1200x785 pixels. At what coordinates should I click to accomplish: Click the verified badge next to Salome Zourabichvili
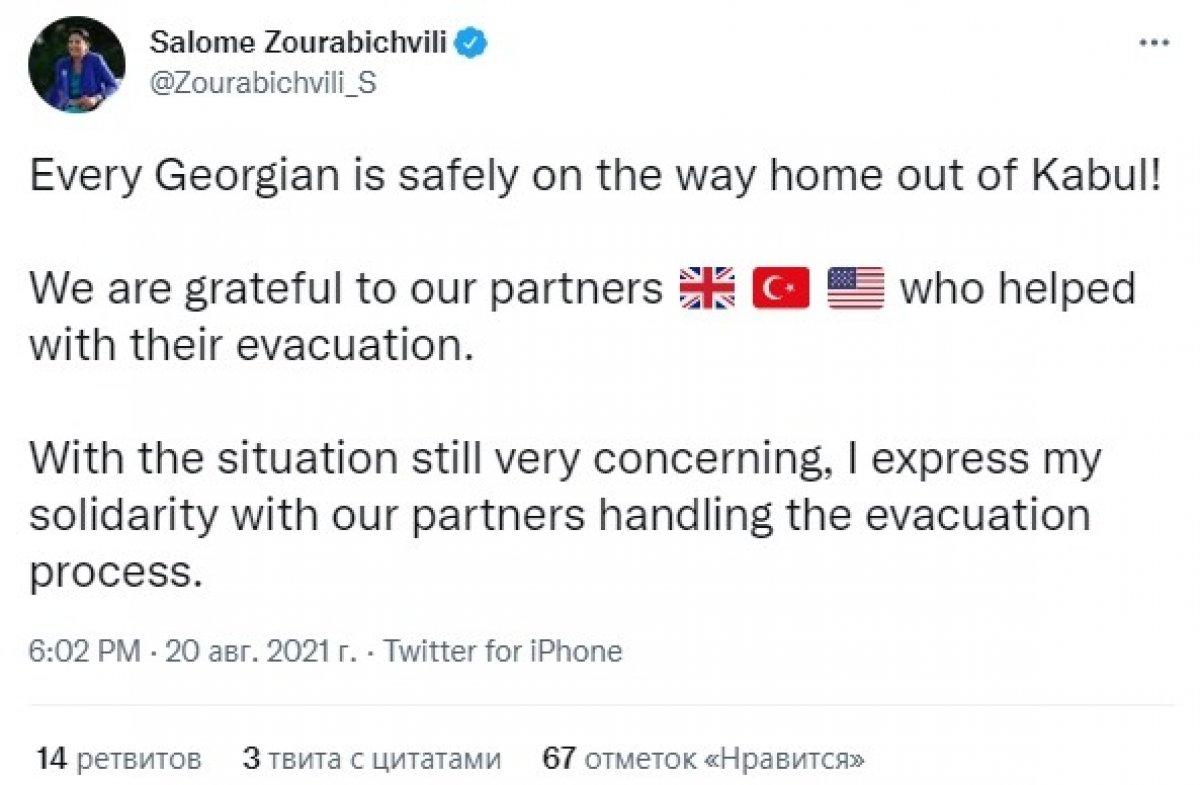(x=472, y=42)
